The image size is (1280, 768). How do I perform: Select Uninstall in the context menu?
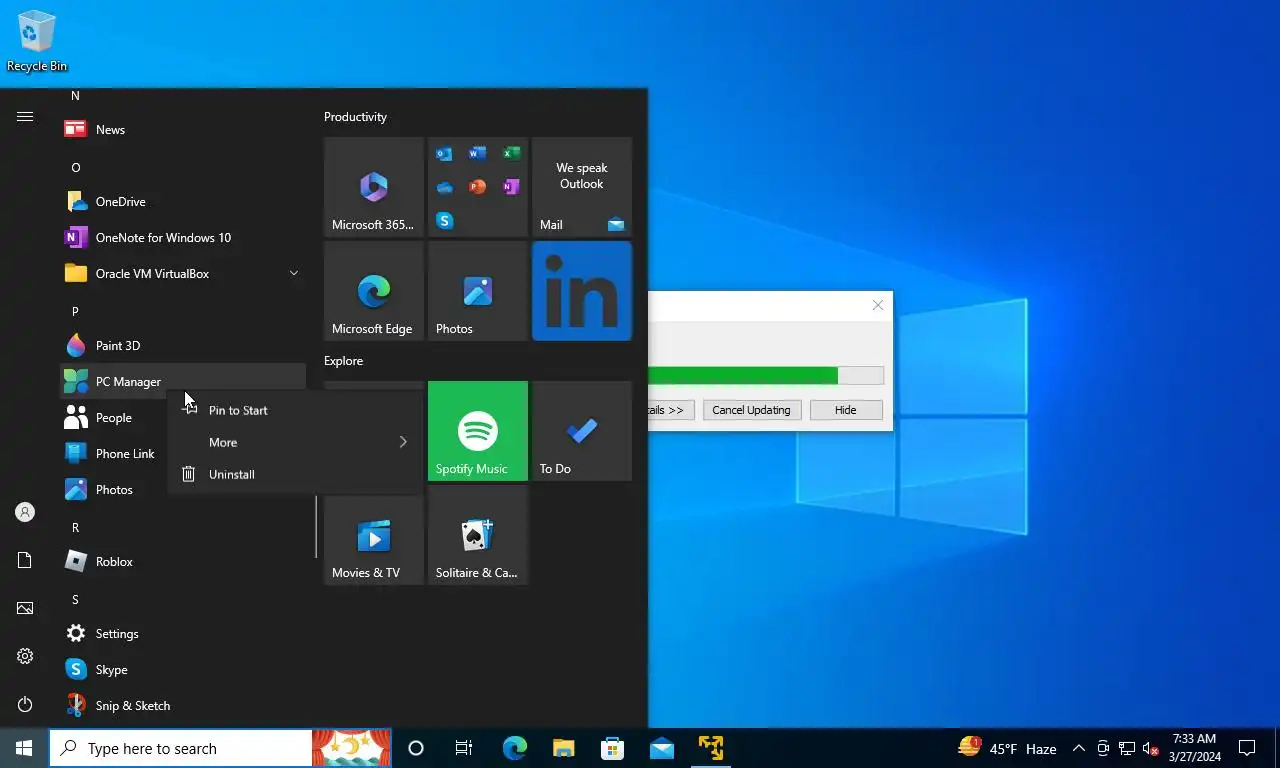pos(294,474)
